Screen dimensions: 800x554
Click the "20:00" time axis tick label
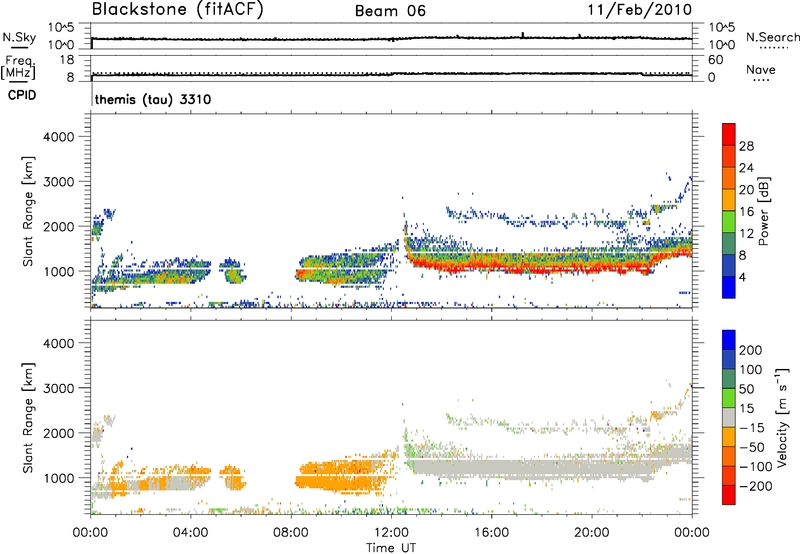pyautogui.click(x=592, y=533)
